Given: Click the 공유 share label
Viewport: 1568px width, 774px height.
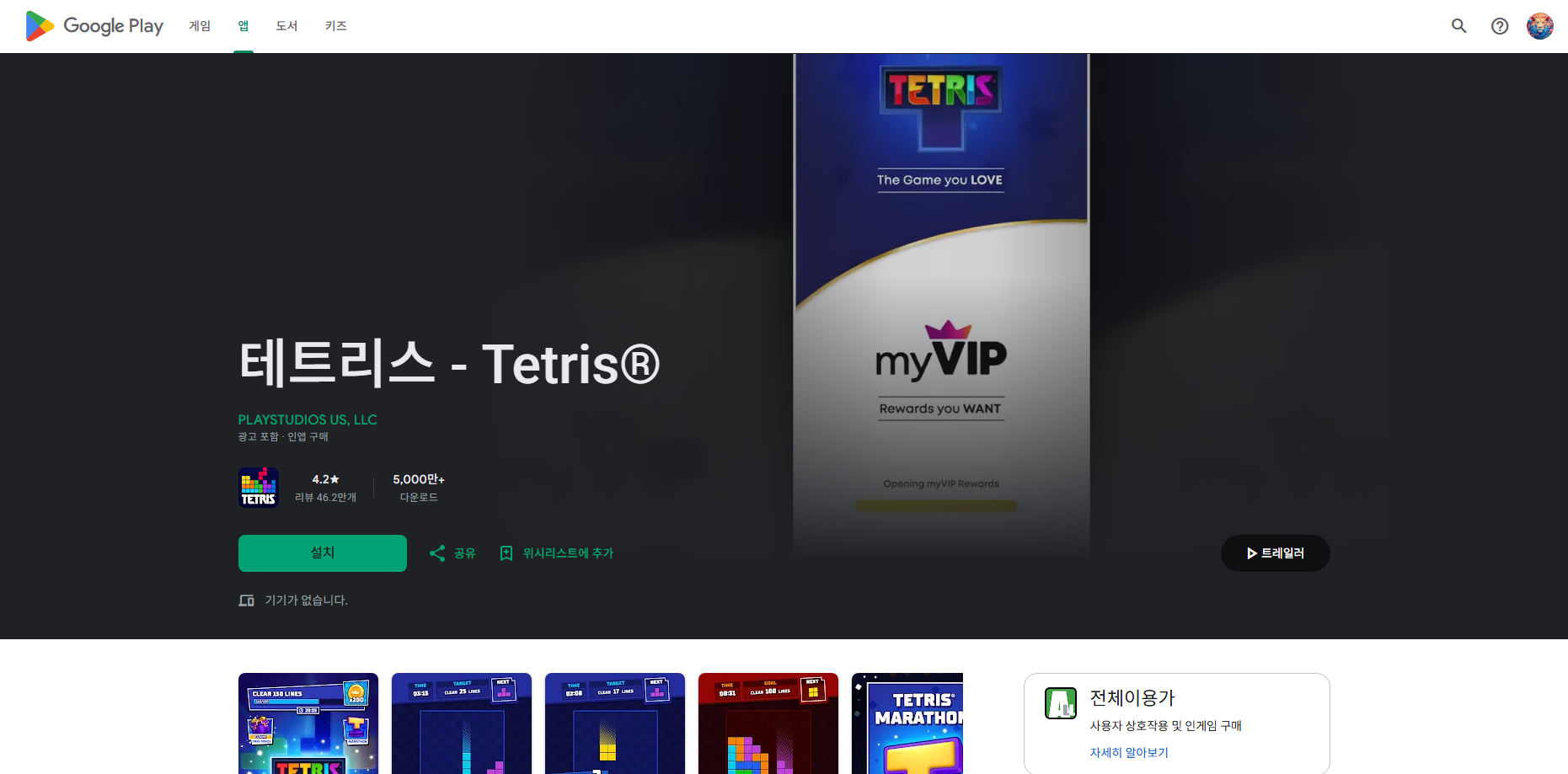Looking at the screenshot, I should click(465, 553).
